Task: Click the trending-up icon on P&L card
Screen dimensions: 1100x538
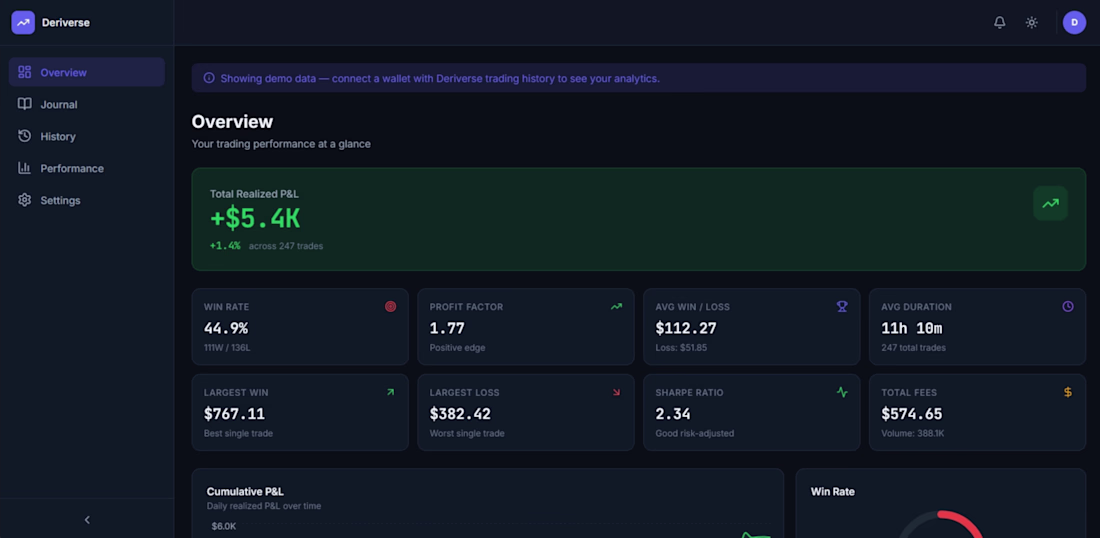Action: point(1050,203)
